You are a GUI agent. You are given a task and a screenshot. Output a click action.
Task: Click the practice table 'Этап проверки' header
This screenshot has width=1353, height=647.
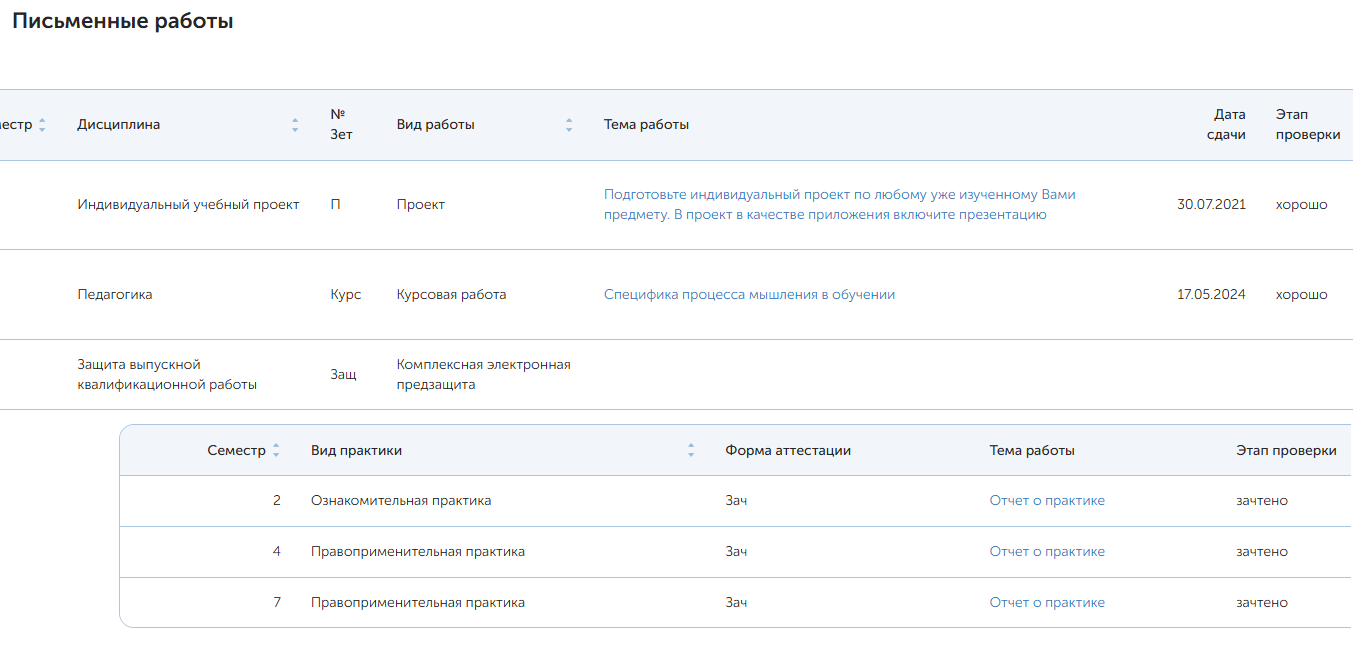pyautogui.click(x=1286, y=451)
